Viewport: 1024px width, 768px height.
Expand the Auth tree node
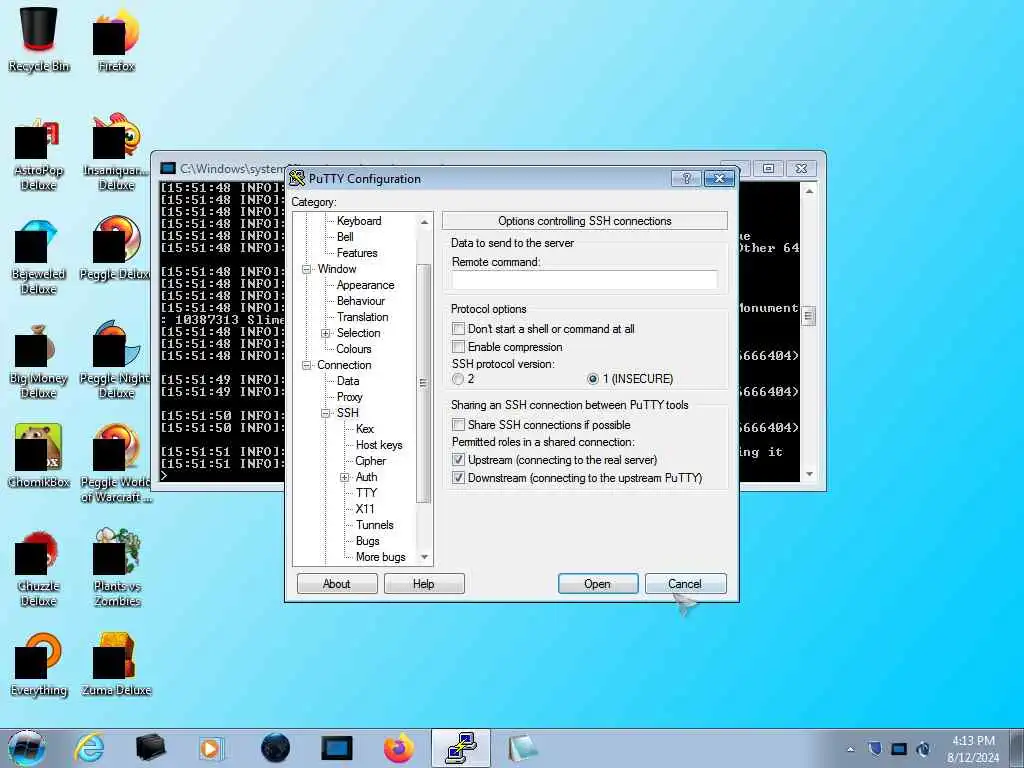point(345,477)
